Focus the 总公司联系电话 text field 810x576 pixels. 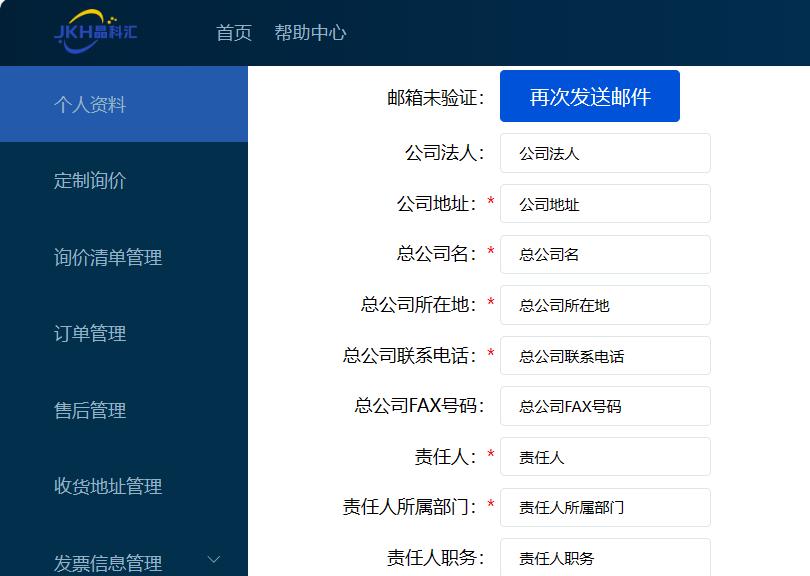(605, 356)
